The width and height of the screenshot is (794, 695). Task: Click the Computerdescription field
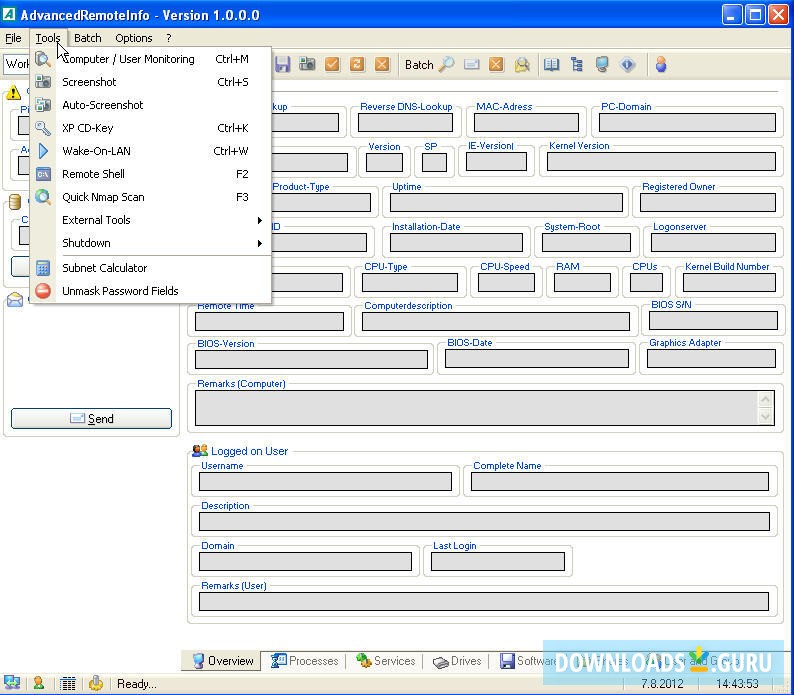click(496, 321)
